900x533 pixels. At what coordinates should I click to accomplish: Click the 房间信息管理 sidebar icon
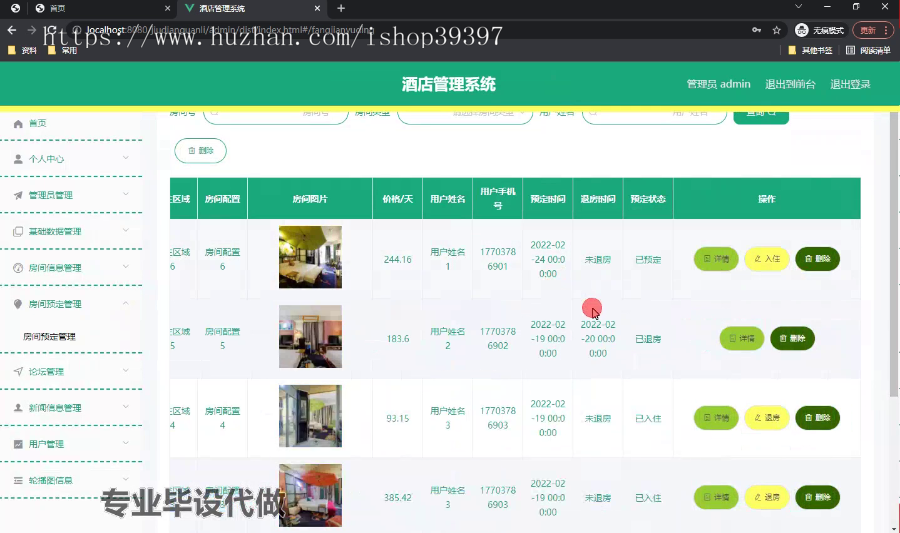point(18,268)
